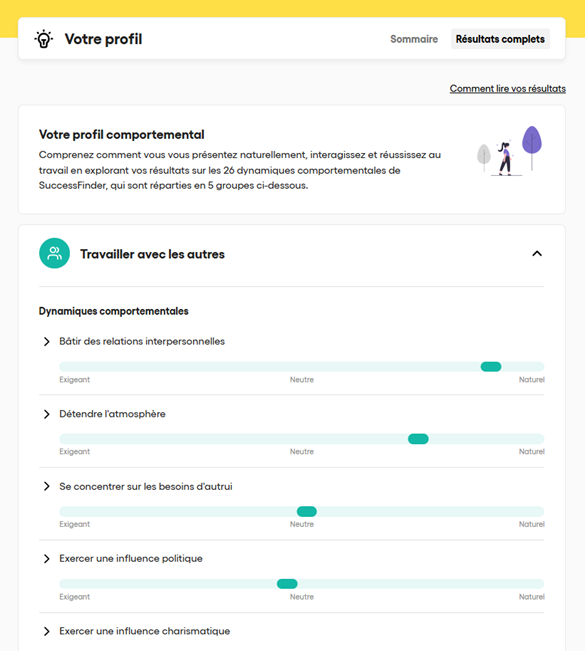Viewport: 585px width, 651px height.
Task: Expand the Détendre l'atmosphère dynamic
Action: click(47, 414)
